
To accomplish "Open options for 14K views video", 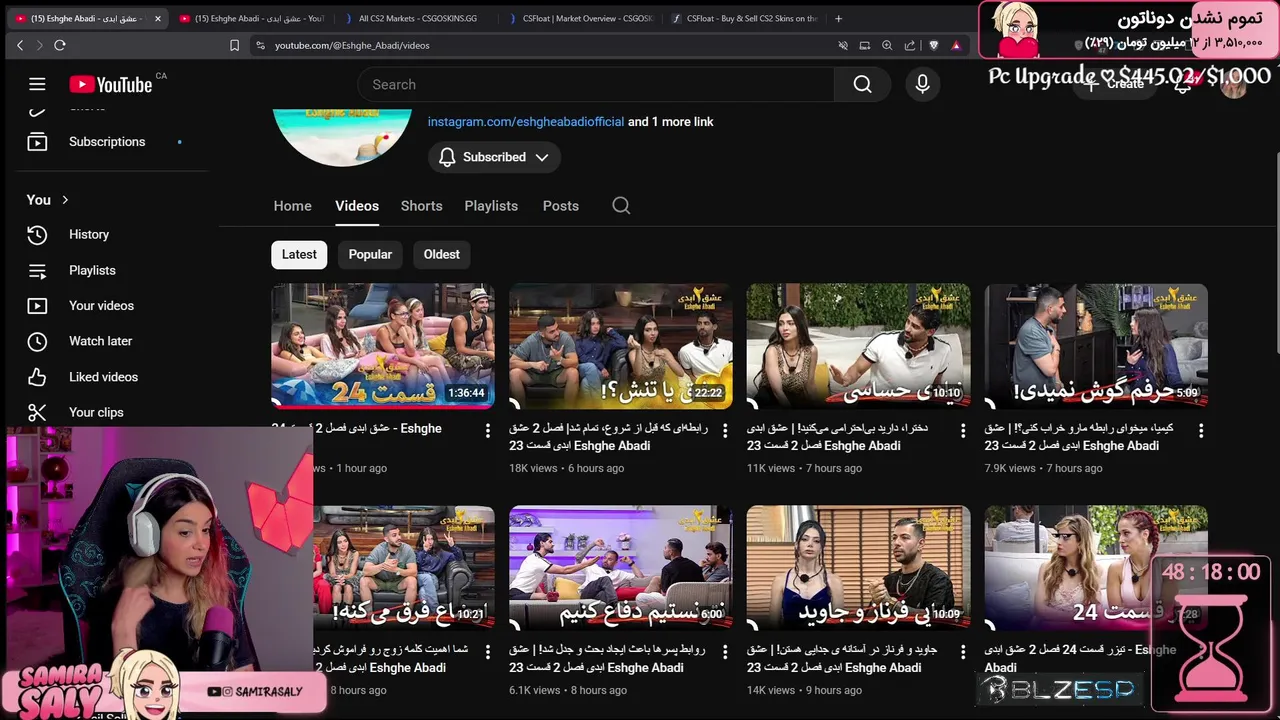I will click(x=963, y=652).
